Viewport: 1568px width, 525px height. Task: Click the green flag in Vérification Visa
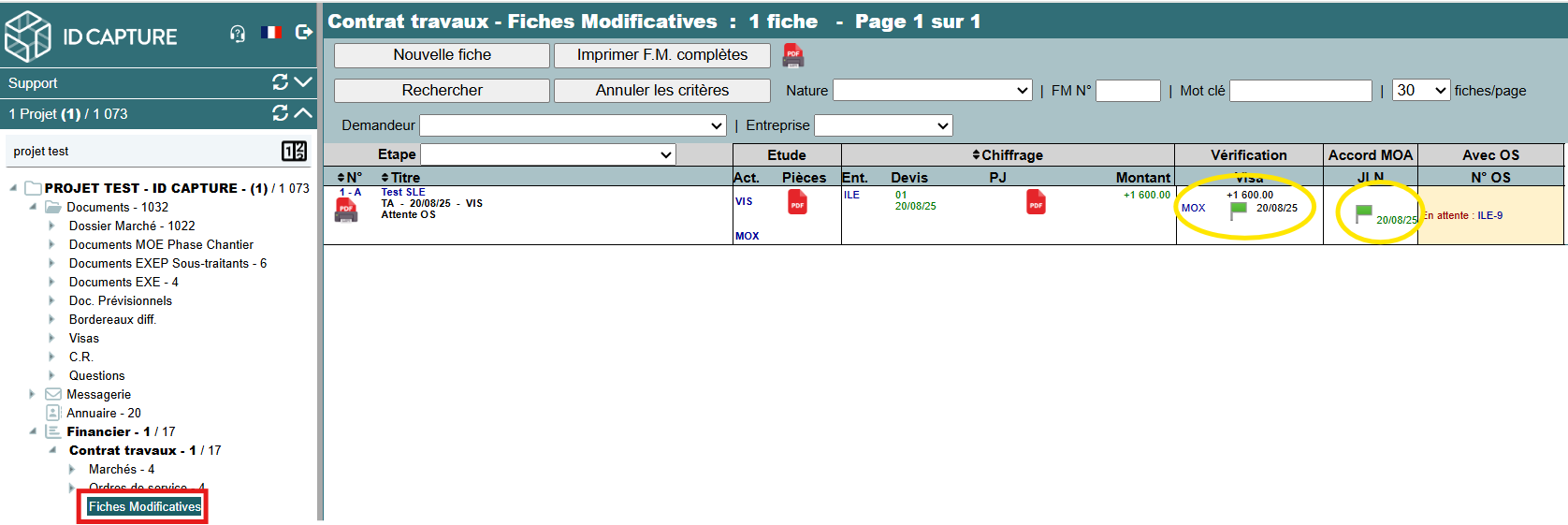tap(1239, 211)
